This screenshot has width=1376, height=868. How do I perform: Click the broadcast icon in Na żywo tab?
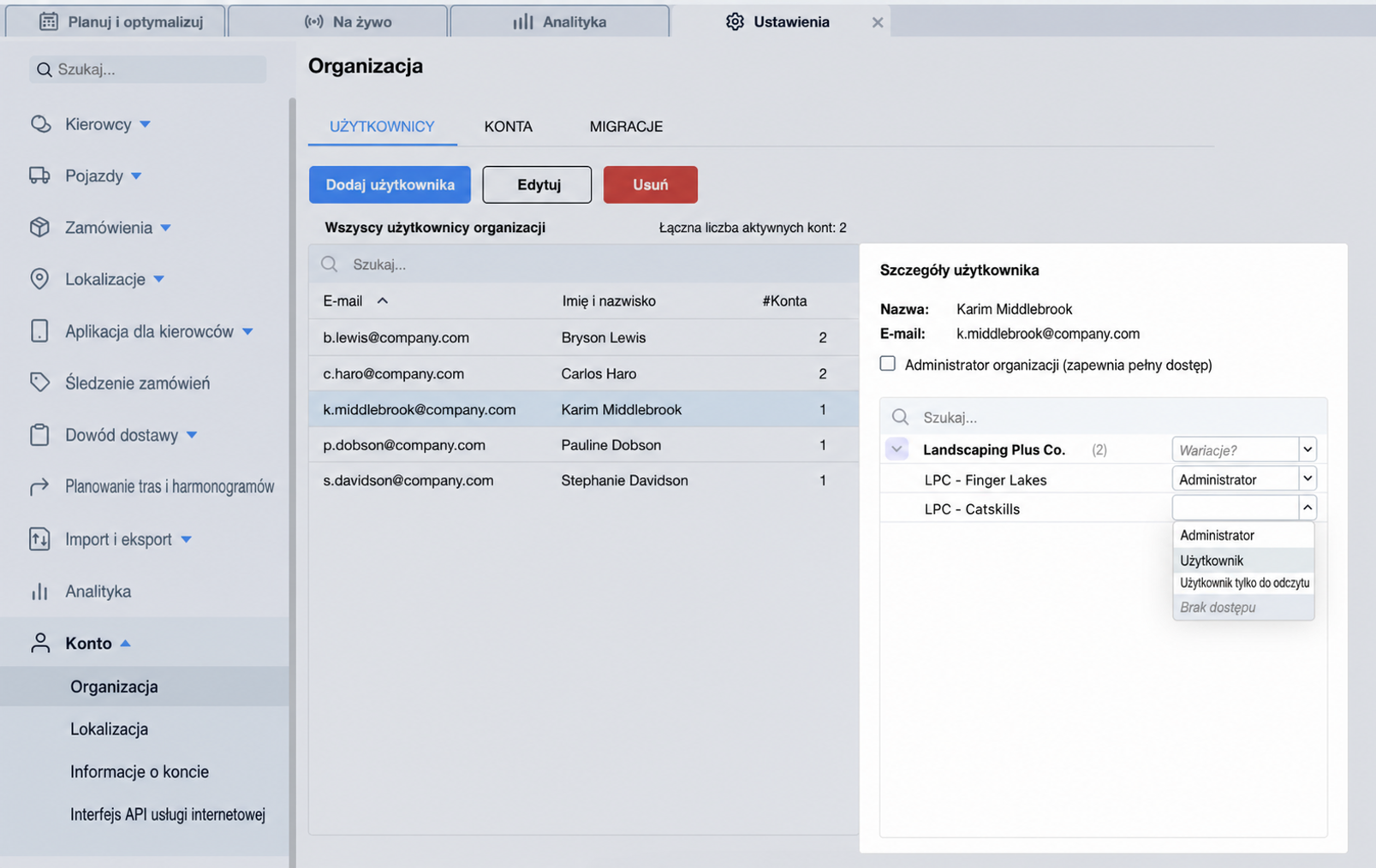[x=314, y=21]
